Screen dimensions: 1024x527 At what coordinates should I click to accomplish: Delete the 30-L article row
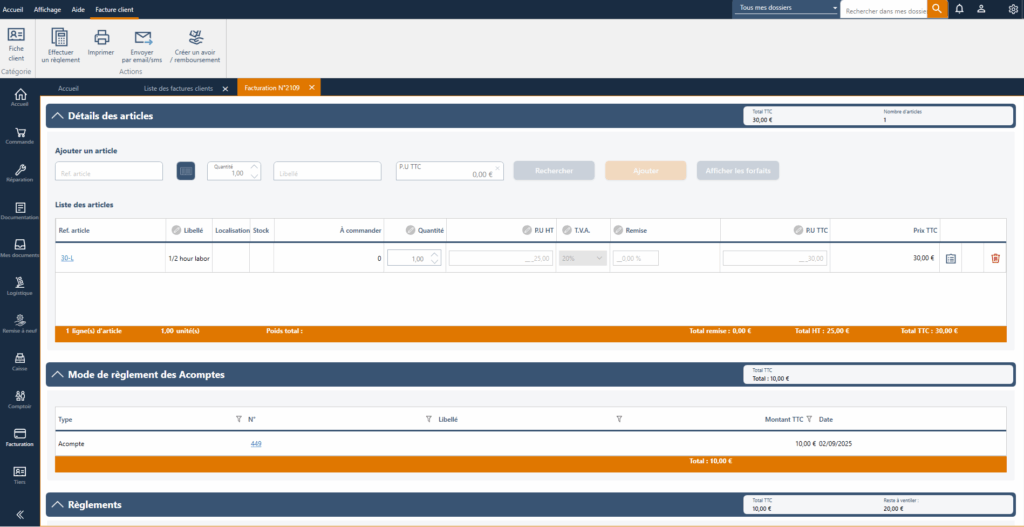[995, 258]
